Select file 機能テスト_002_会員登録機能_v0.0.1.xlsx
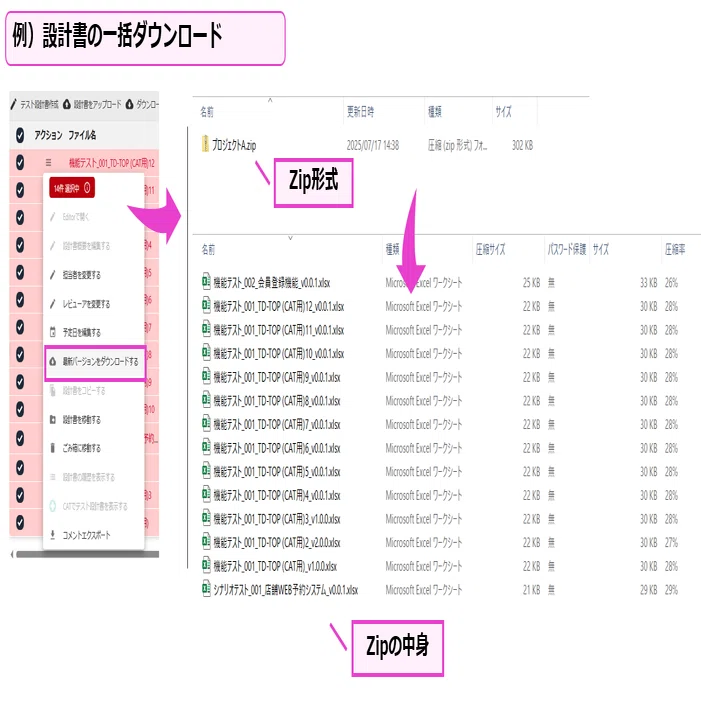 click(271, 283)
